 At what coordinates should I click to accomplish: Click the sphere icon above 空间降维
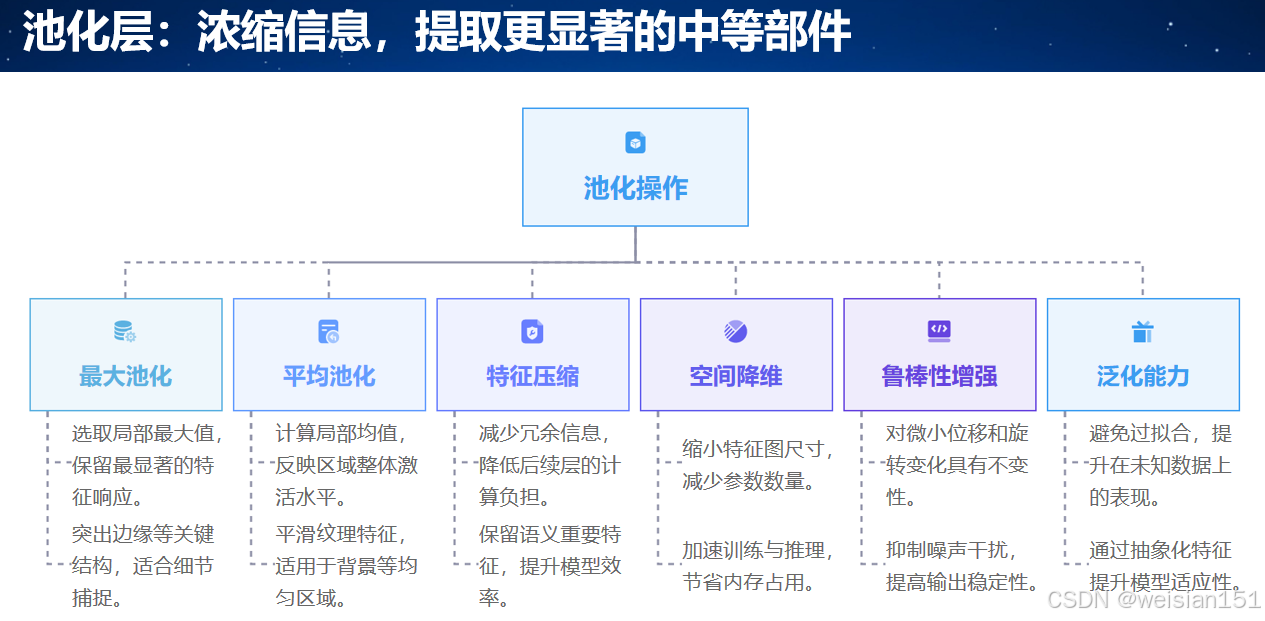[x=736, y=331]
